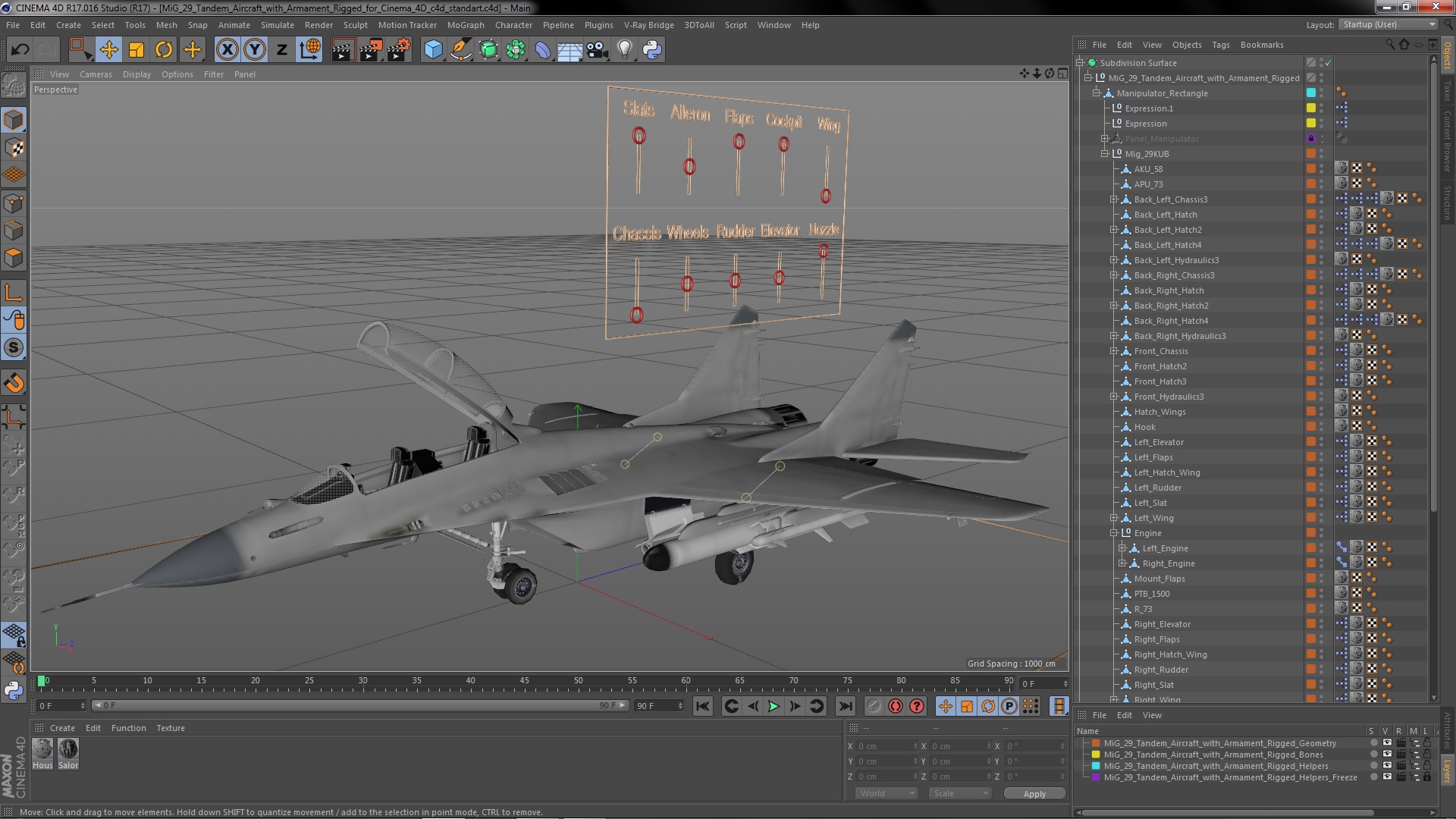
Task: Go to end of animation
Action: click(845, 706)
